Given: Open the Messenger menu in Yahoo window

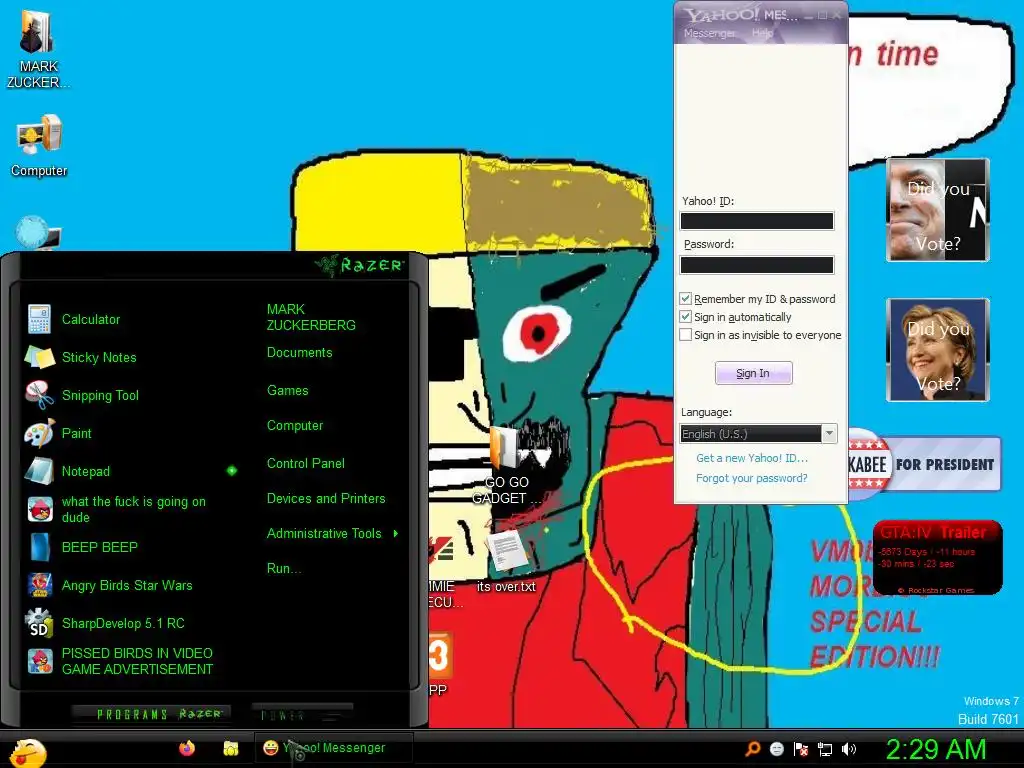Looking at the screenshot, I should coord(709,33).
